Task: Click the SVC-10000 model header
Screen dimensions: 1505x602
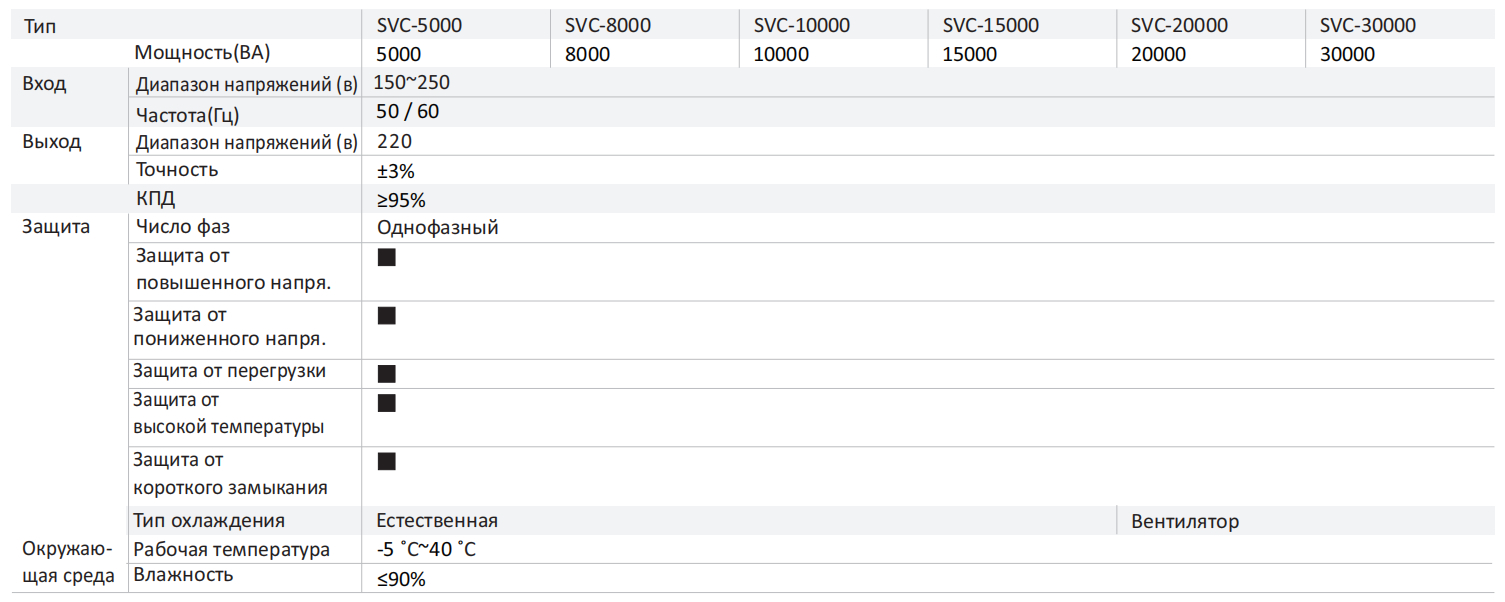Action: (x=801, y=25)
